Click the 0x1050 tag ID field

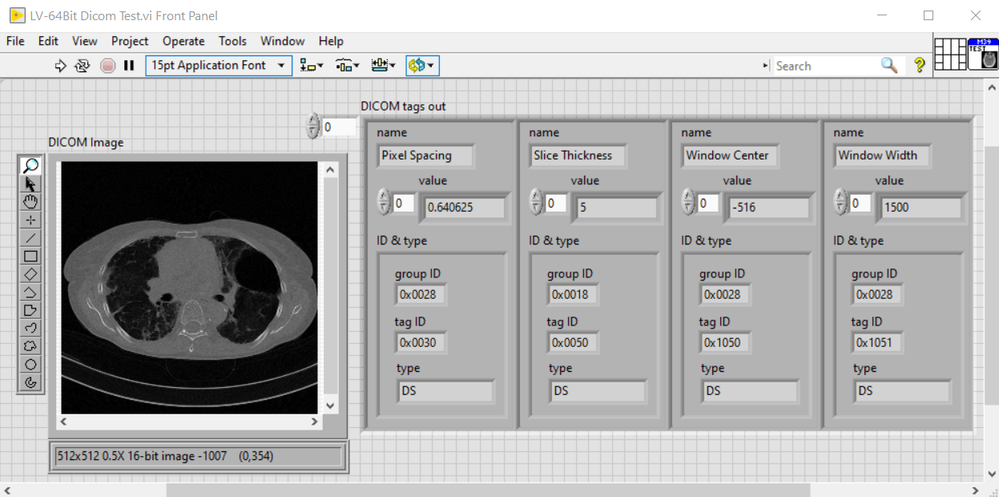pyautogui.click(x=723, y=343)
